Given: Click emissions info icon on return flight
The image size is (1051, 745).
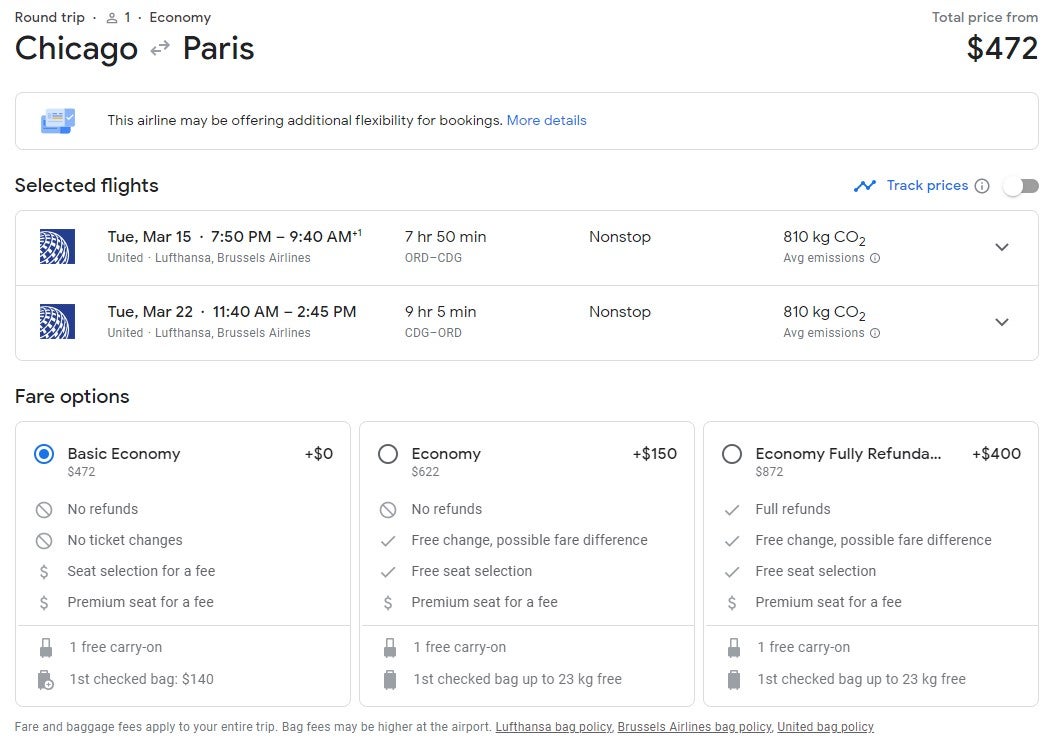Looking at the screenshot, I should (875, 333).
